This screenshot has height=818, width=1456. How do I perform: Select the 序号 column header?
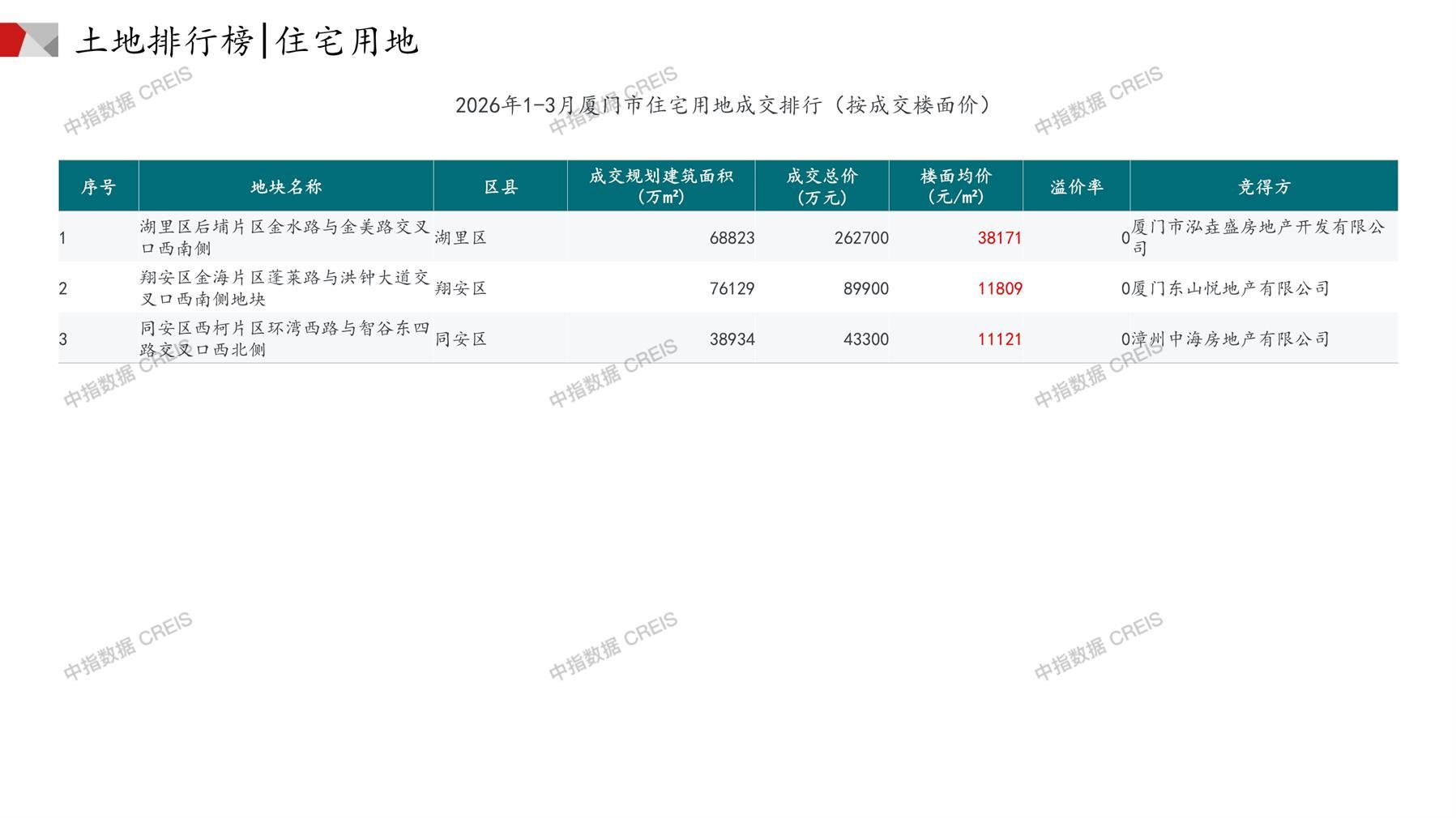coord(99,187)
